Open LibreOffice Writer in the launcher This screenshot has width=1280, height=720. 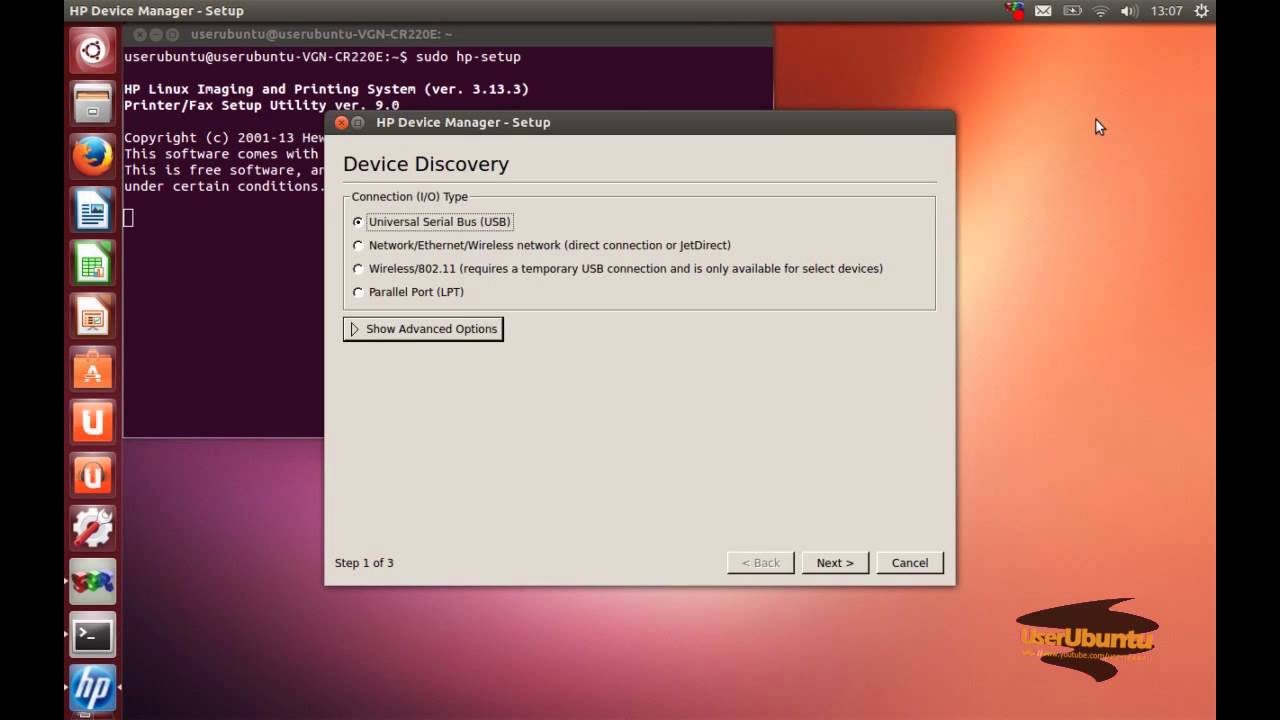pyautogui.click(x=92, y=210)
